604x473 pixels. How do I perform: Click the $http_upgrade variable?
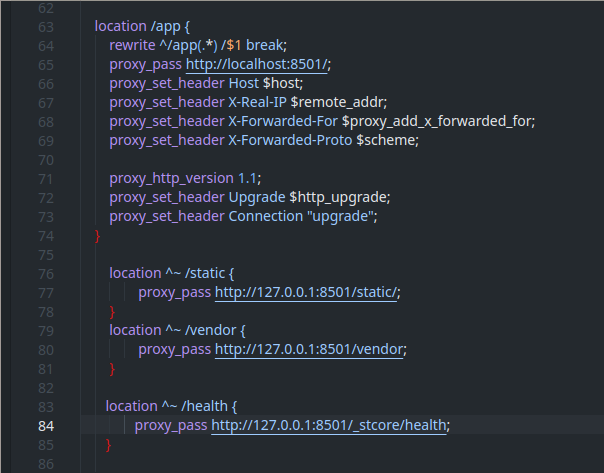point(339,197)
